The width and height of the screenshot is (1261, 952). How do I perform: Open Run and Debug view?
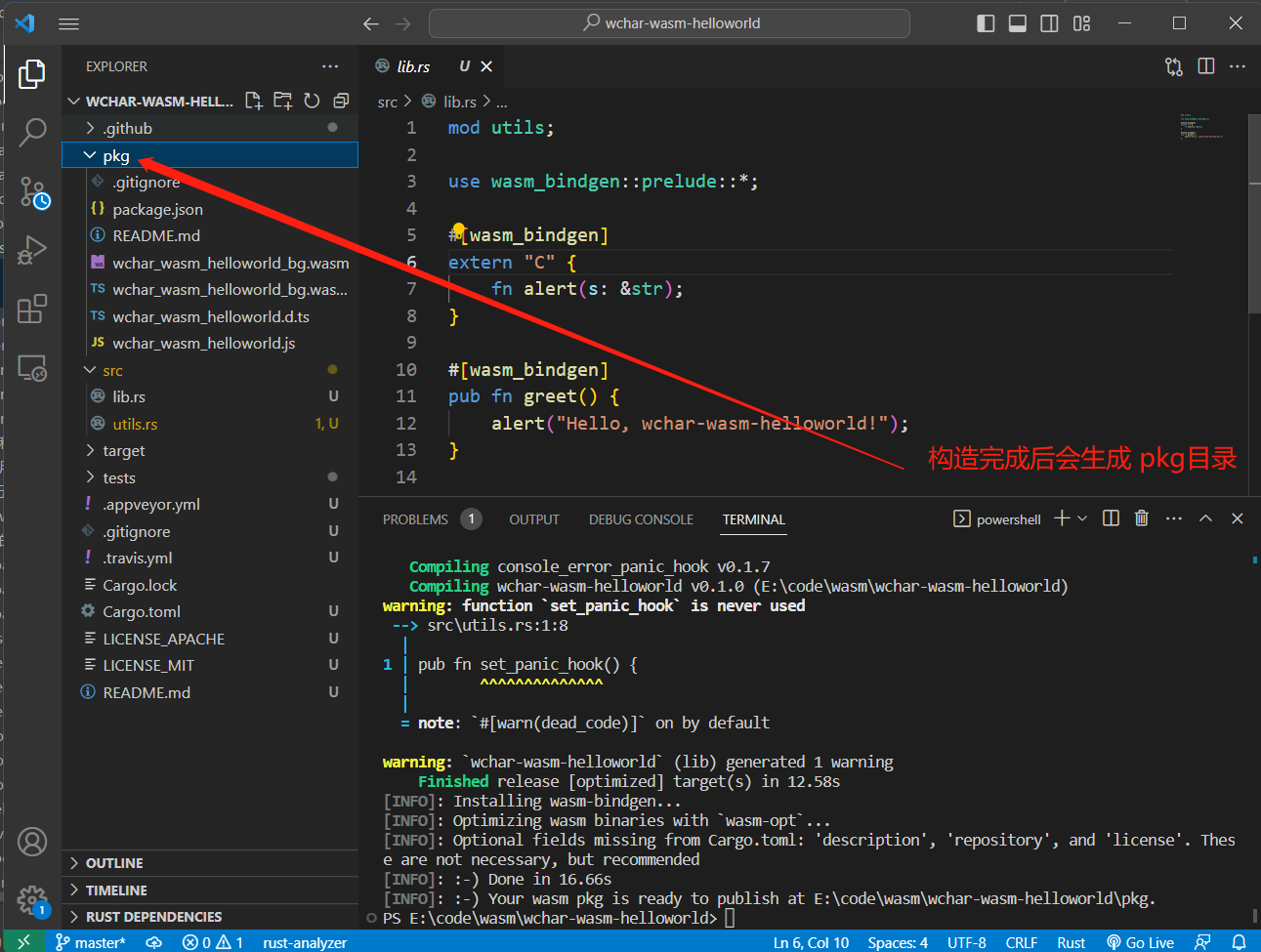[32, 250]
